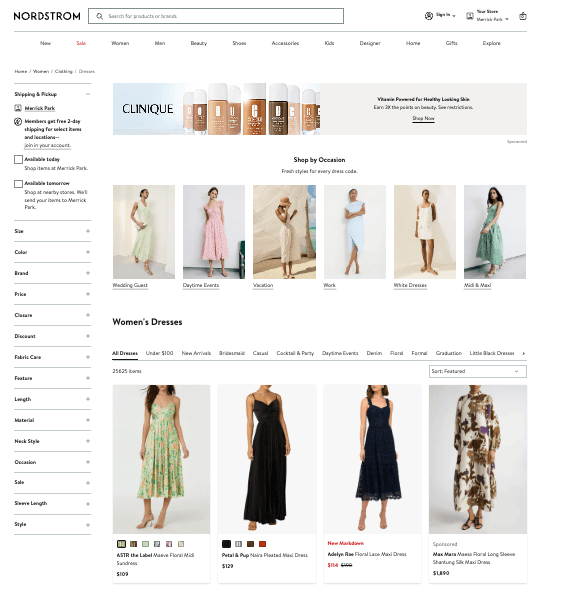Click the Nordstrom logo

[47, 16]
